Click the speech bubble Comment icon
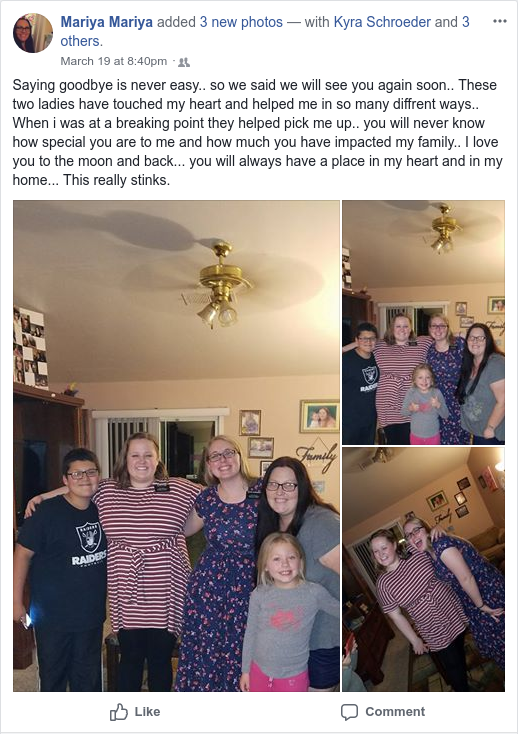518x734 pixels. coord(349,712)
